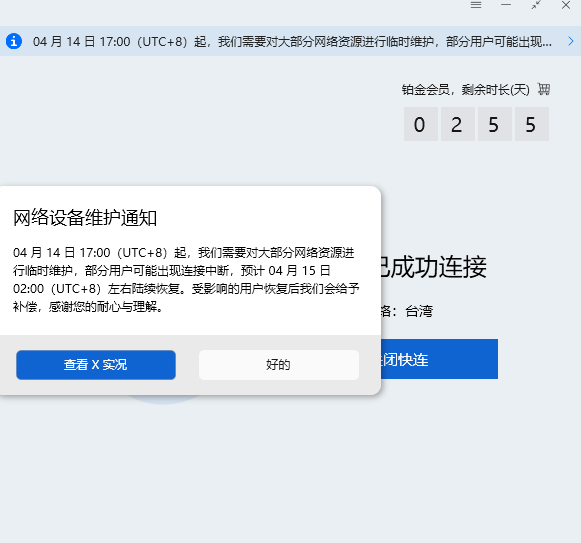
Task: Click the 铂金会员，剩余时长(天) label
Action: tap(466, 89)
